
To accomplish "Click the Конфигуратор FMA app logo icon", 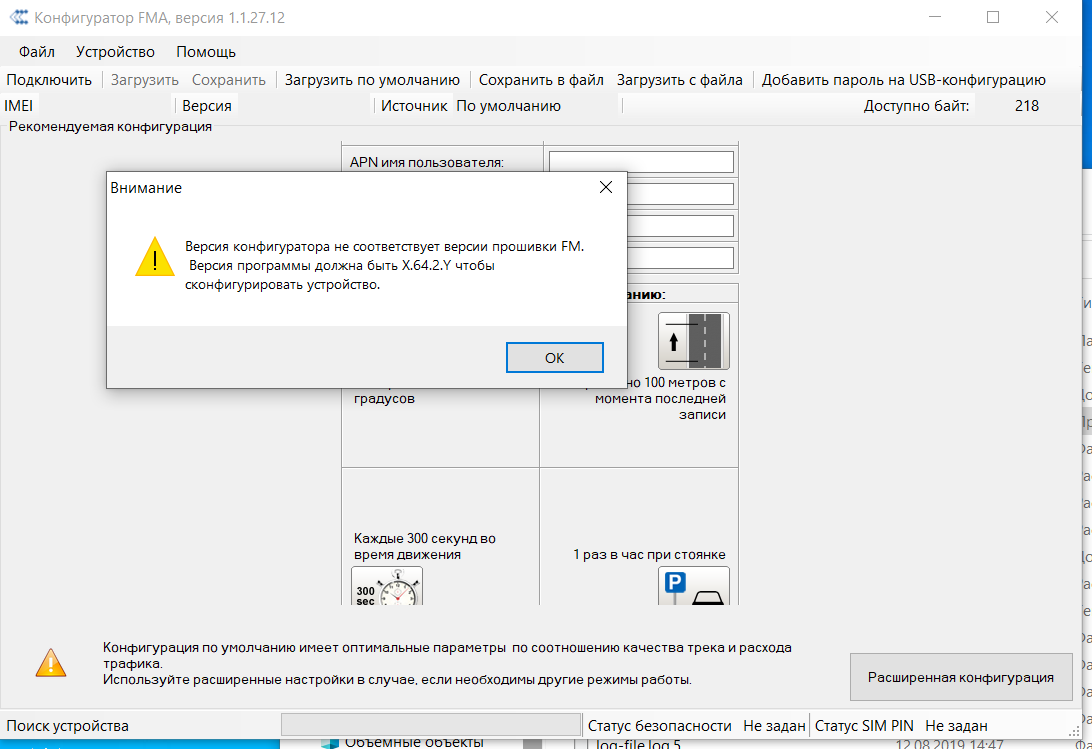I will (x=17, y=17).
